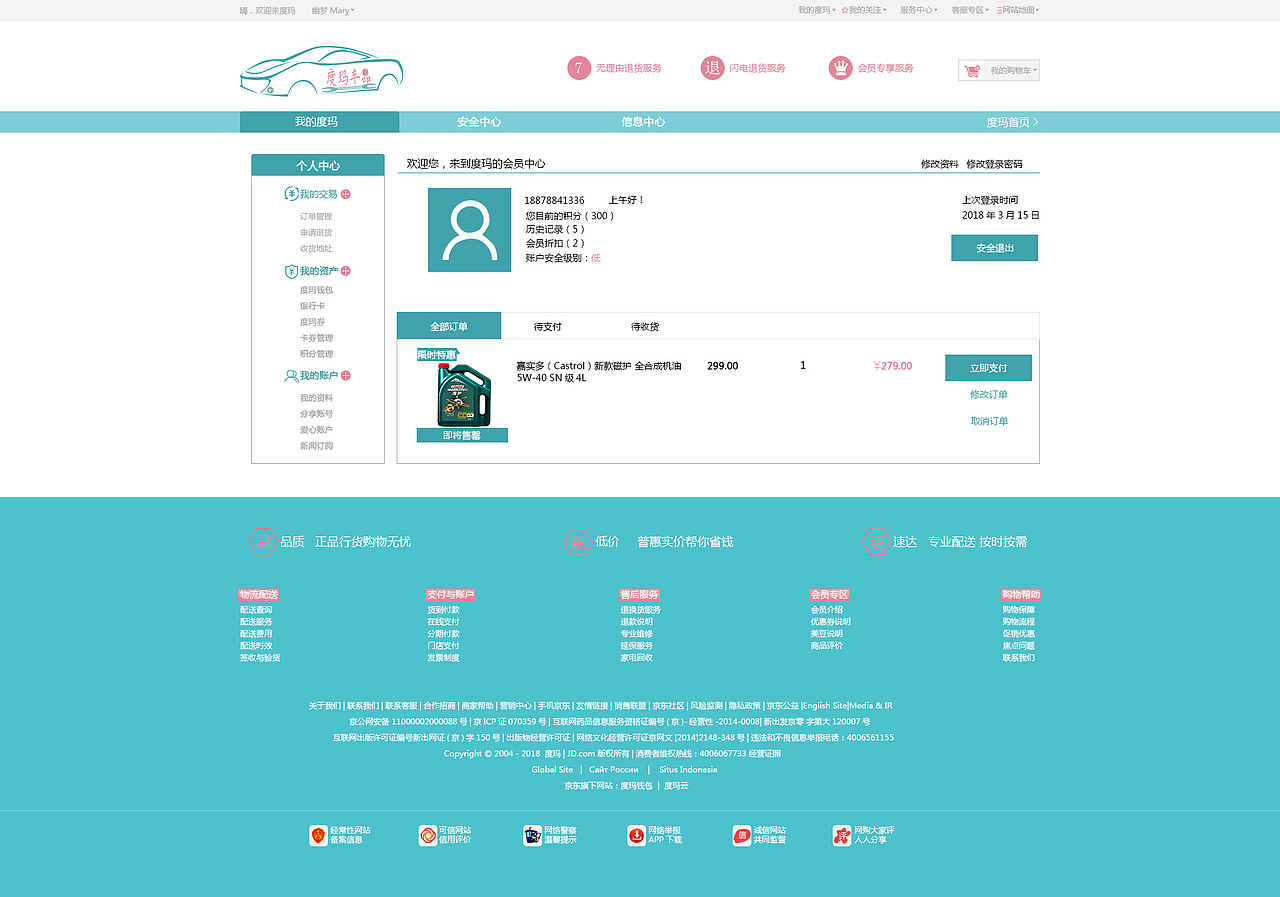Open 订单管理 in the sidebar
1280x897 pixels.
pyautogui.click(x=316, y=216)
